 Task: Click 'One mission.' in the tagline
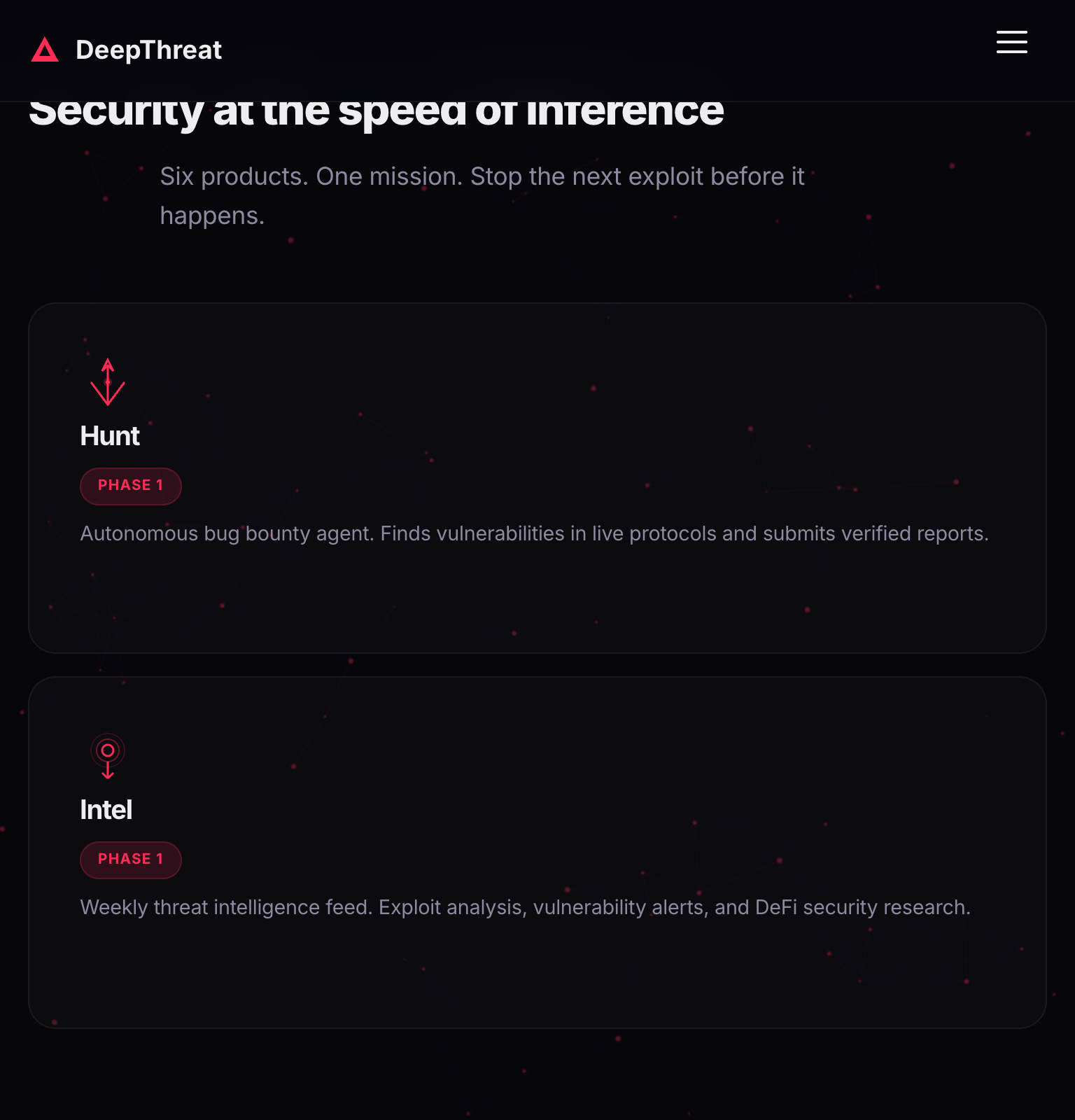[389, 176]
